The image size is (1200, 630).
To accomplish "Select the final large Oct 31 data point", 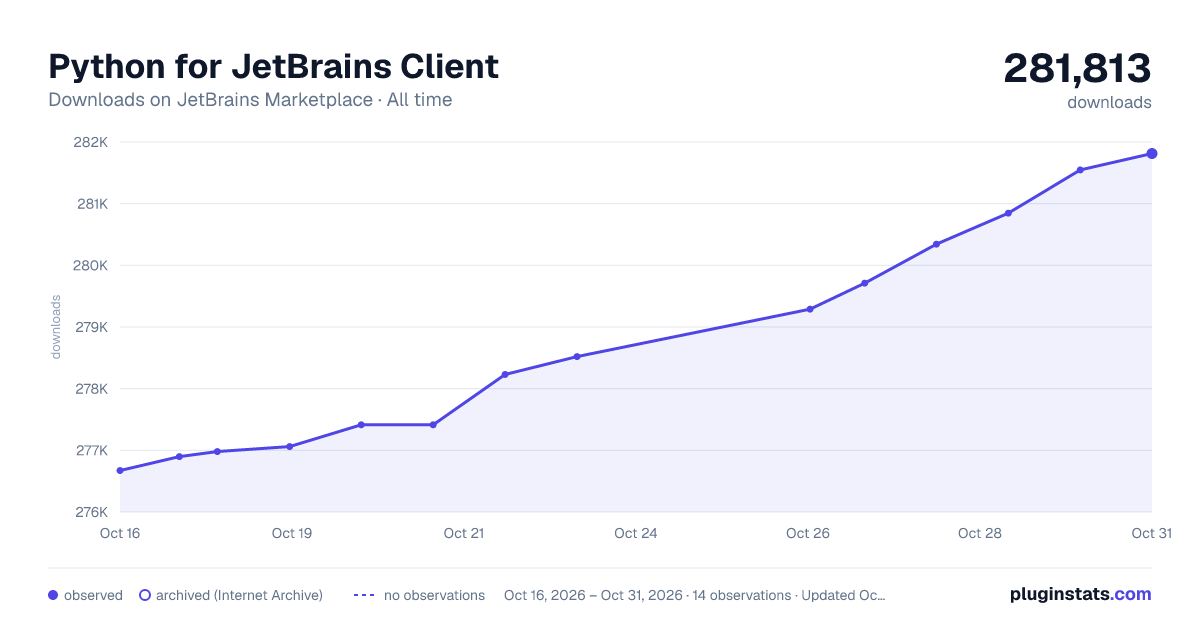I will click(x=1152, y=153).
